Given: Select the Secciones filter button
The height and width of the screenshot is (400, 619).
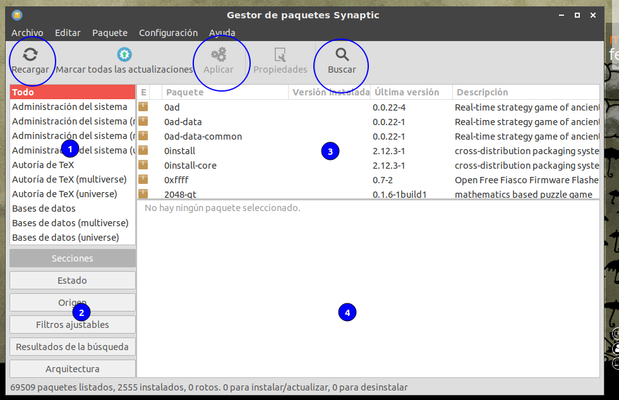Looking at the screenshot, I should click(73, 258).
